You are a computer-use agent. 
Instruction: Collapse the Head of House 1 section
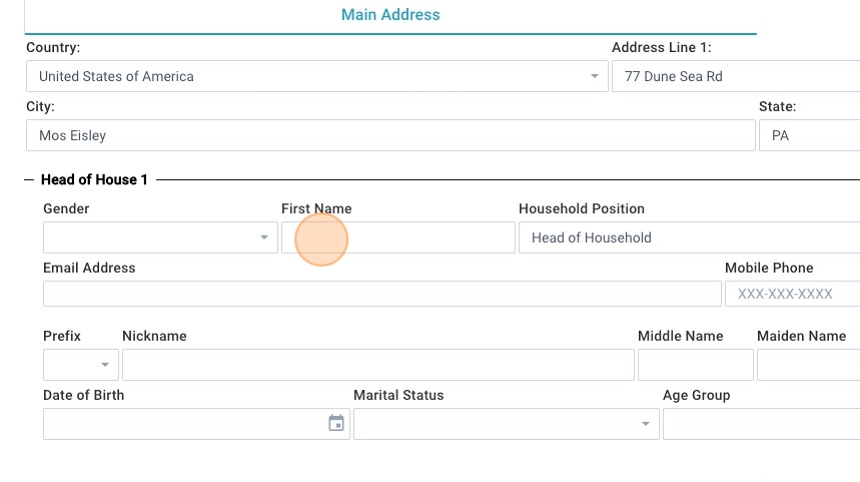tap(30, 180)
